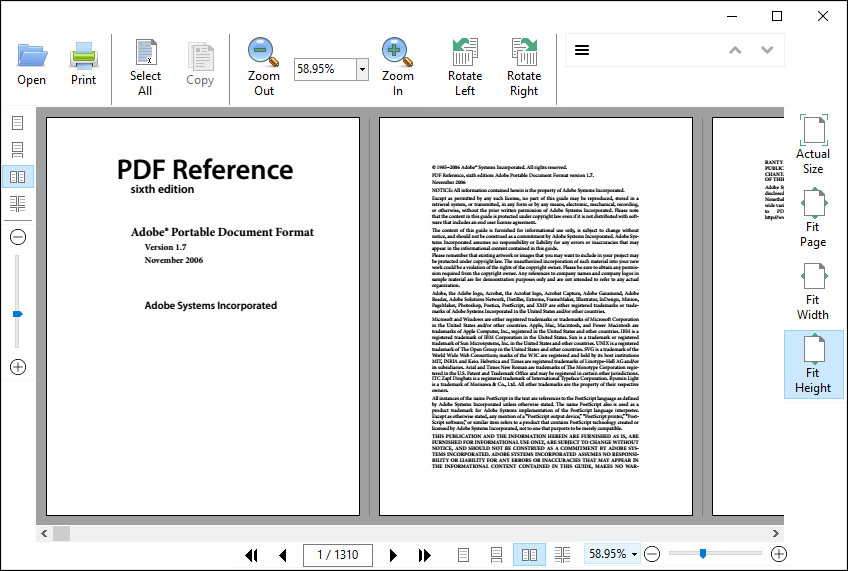848x571 pixels.
Task: Select continuous facing layout in bottom bar
Action: coord(562,555)
